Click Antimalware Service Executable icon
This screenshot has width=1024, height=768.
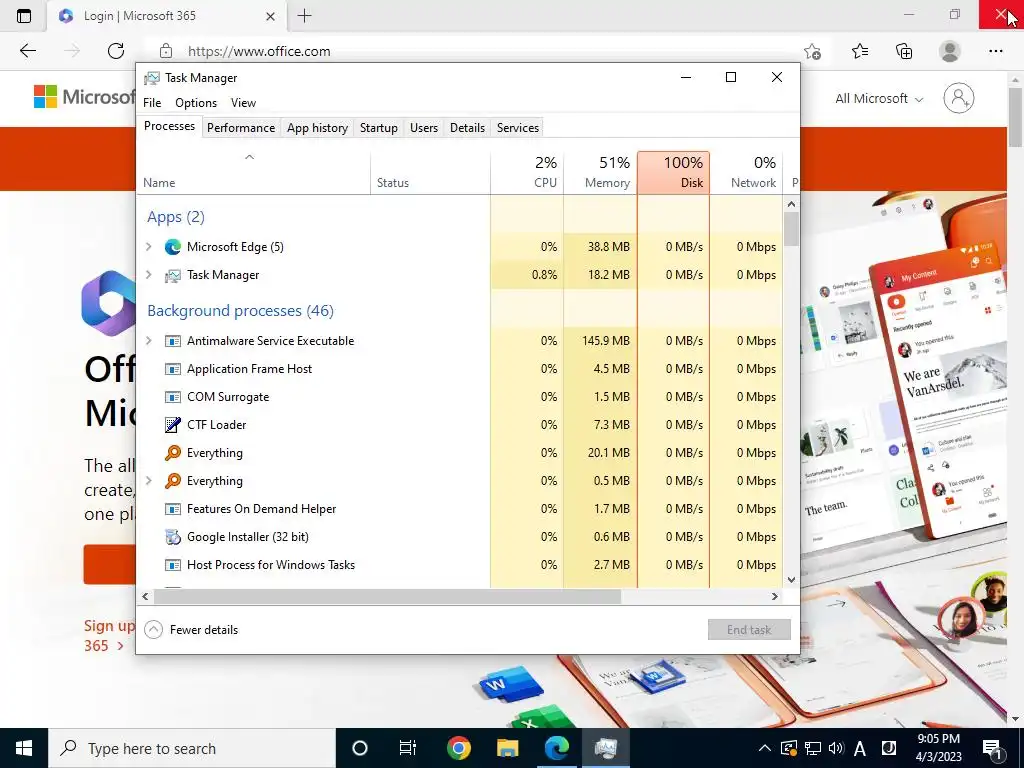pyautogui.click(x=172, y=341)
